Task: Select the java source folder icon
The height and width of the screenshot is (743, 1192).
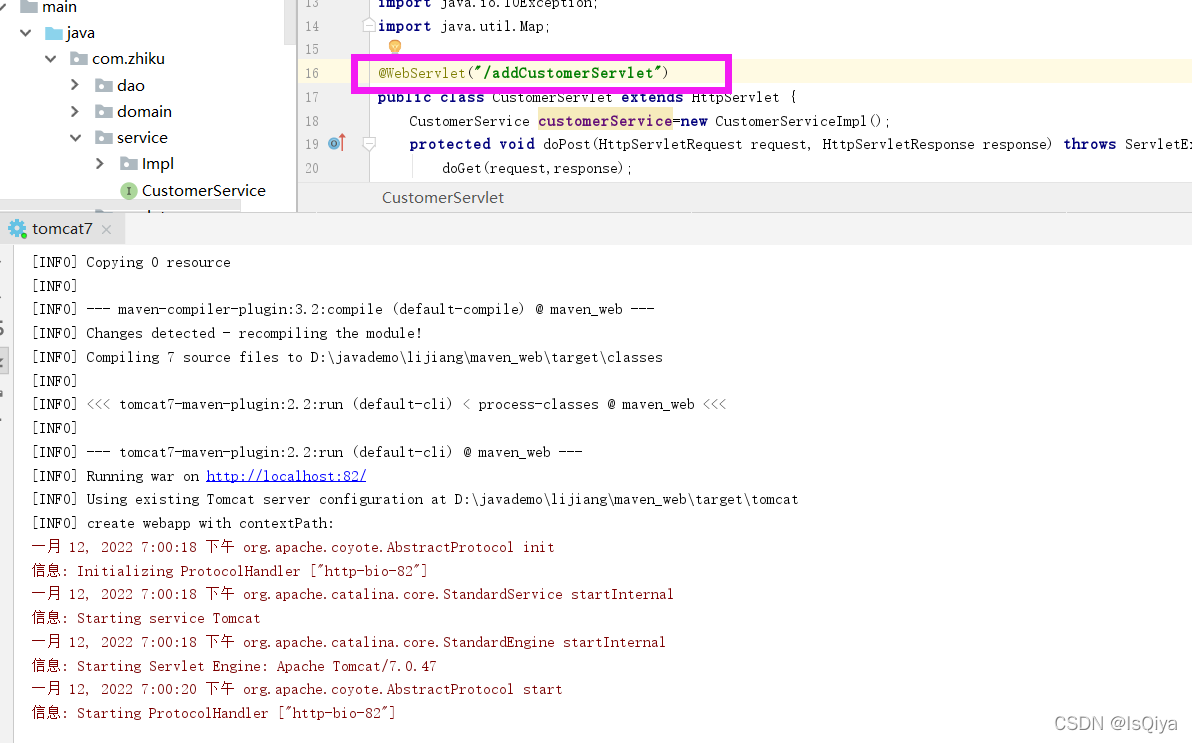Action: click(x=53, y=33)
